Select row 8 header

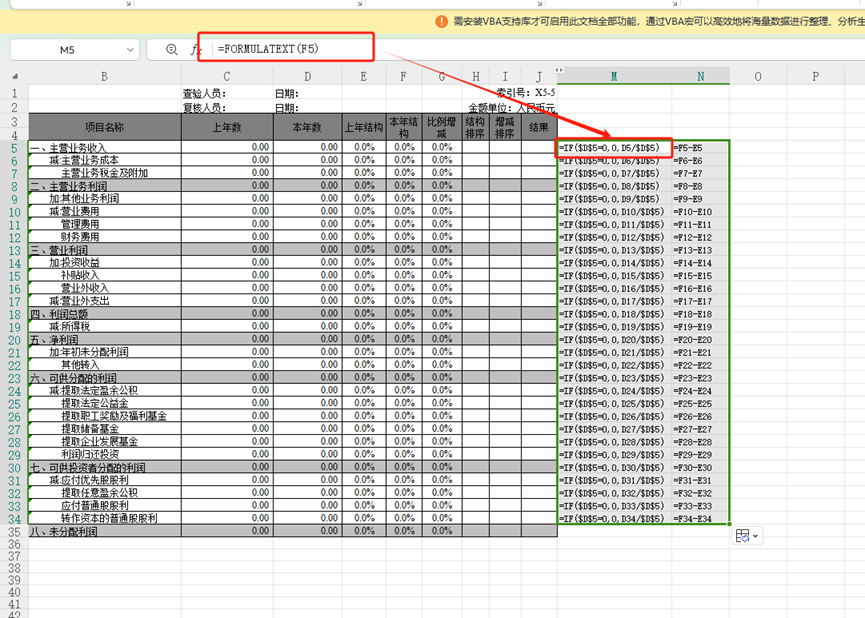tap(14, 187)
